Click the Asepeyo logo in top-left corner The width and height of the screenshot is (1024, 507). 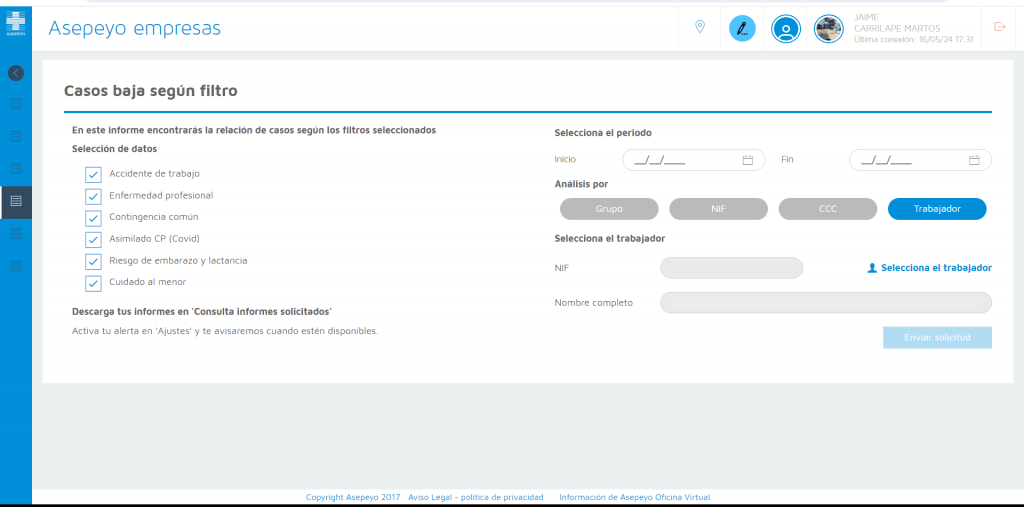(x=15, y=23)
